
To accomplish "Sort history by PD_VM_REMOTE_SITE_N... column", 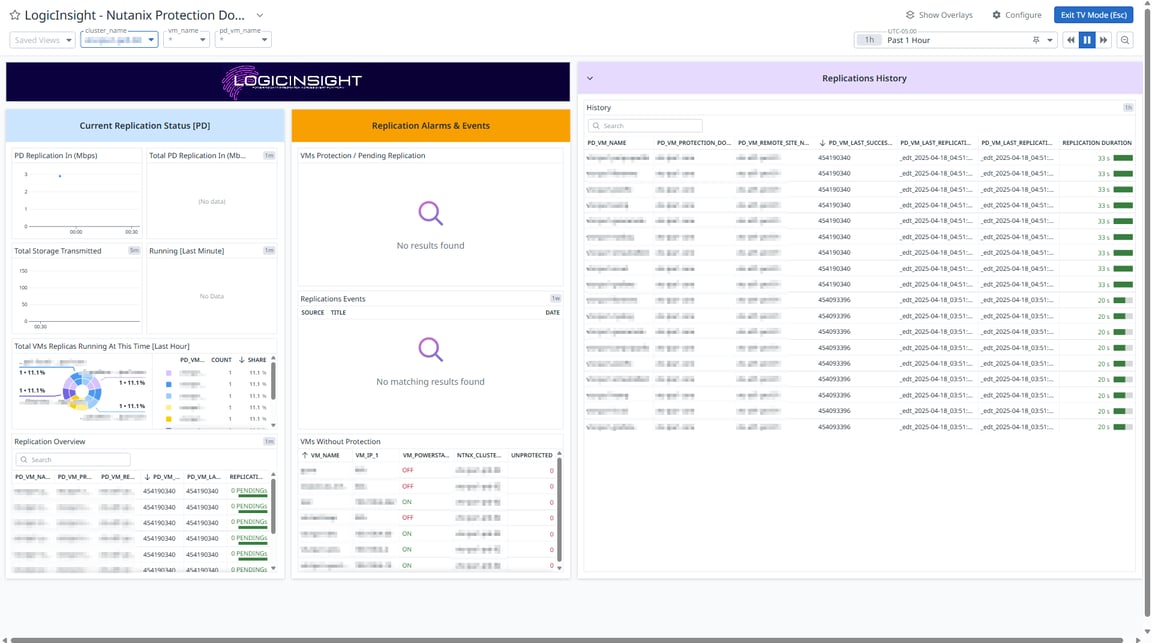I will tap(773, 143).
